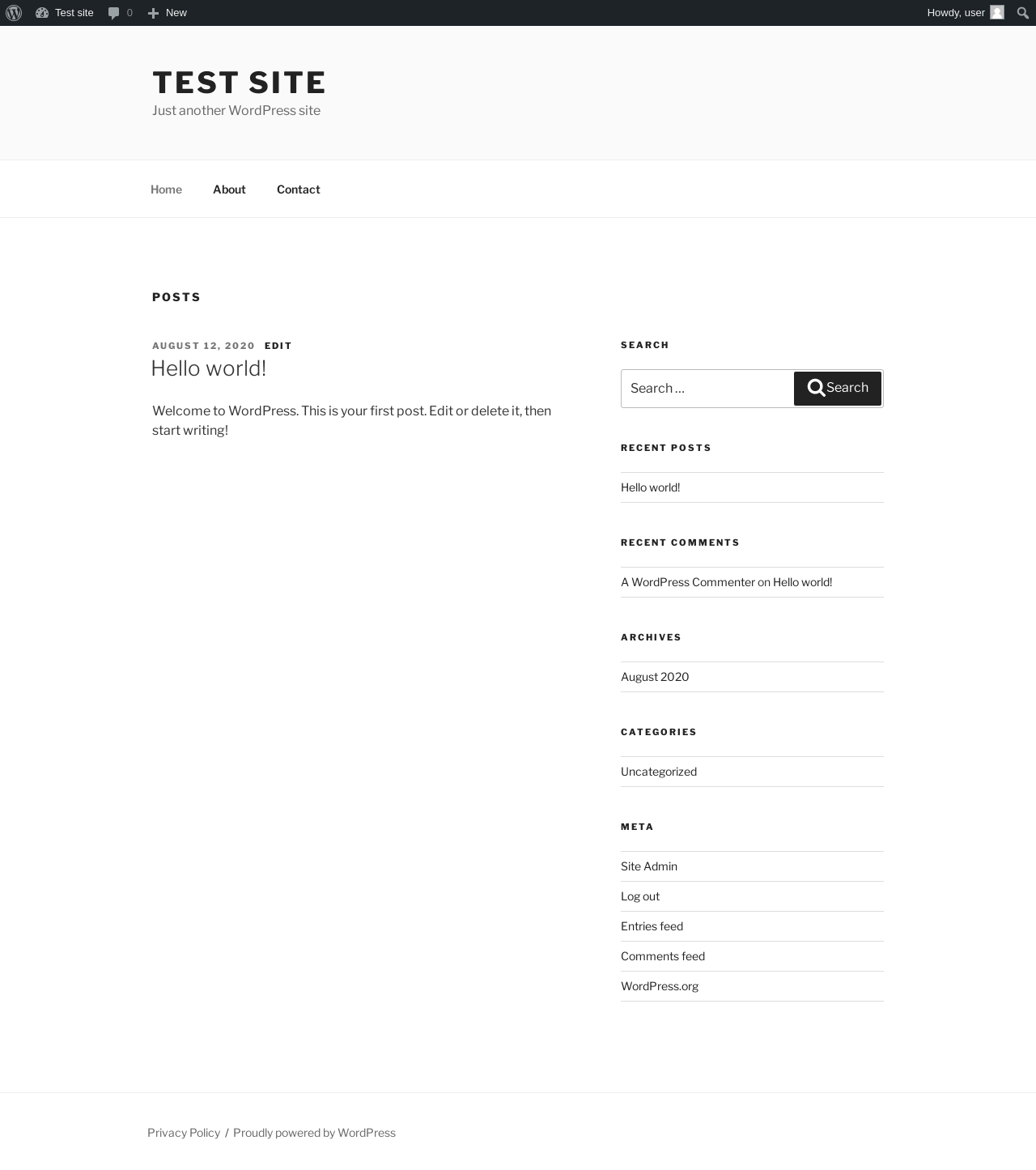Open the About menu item
1036x1170 pixels.
click(229, 189)
